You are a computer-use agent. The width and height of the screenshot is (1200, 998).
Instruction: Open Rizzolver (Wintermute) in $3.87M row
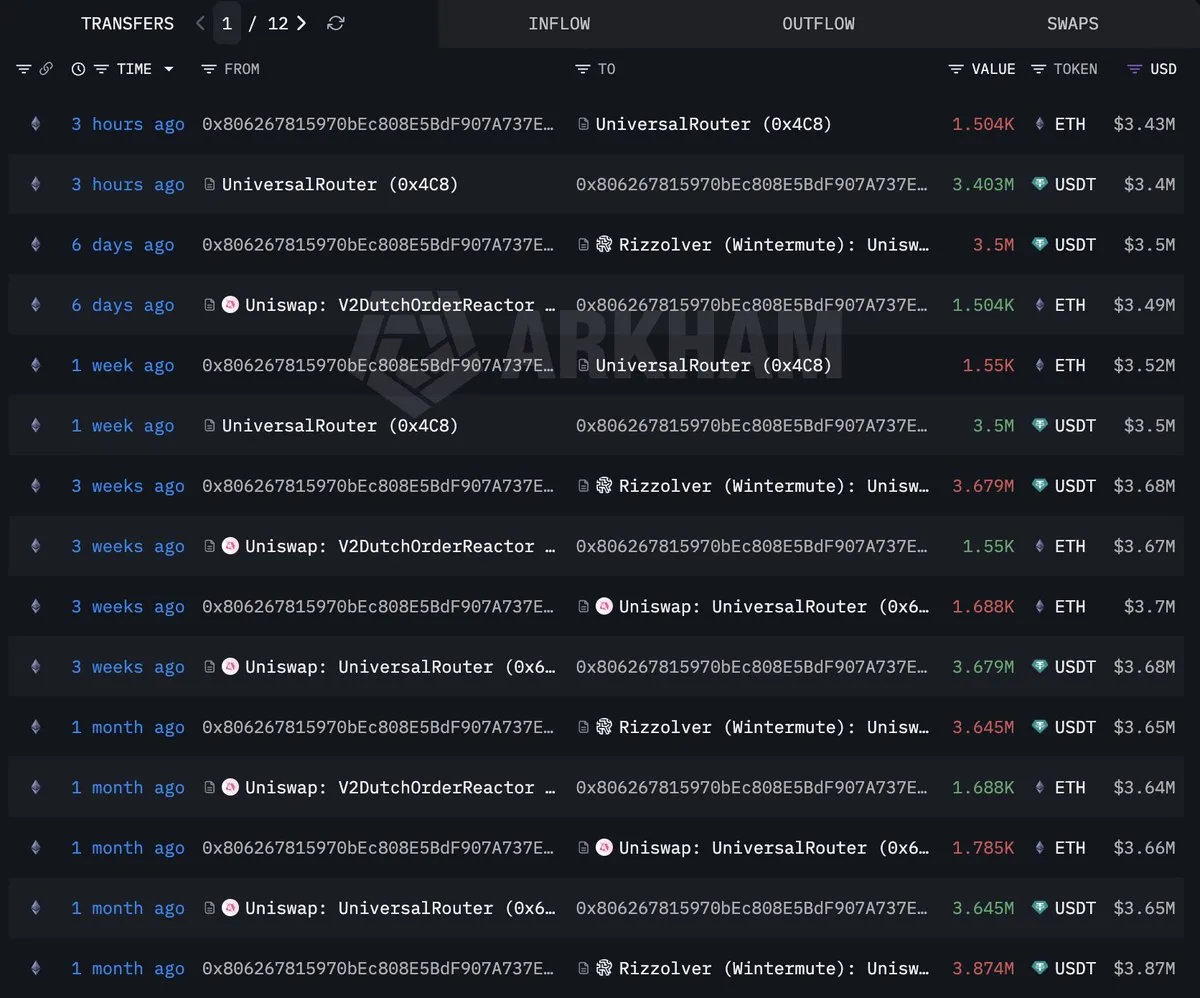tap(774, 968)
